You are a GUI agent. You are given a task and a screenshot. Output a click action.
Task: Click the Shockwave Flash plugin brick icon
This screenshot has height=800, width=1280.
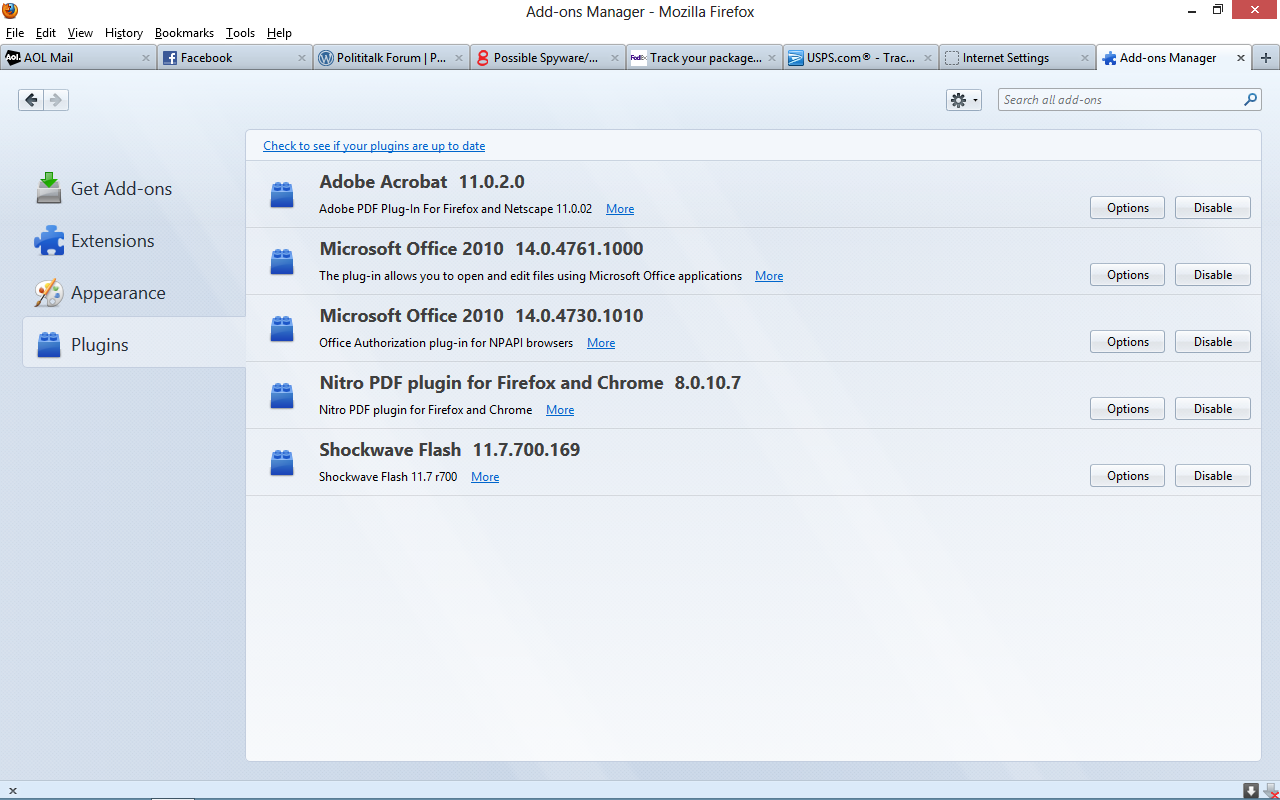(x=282, y=463)
